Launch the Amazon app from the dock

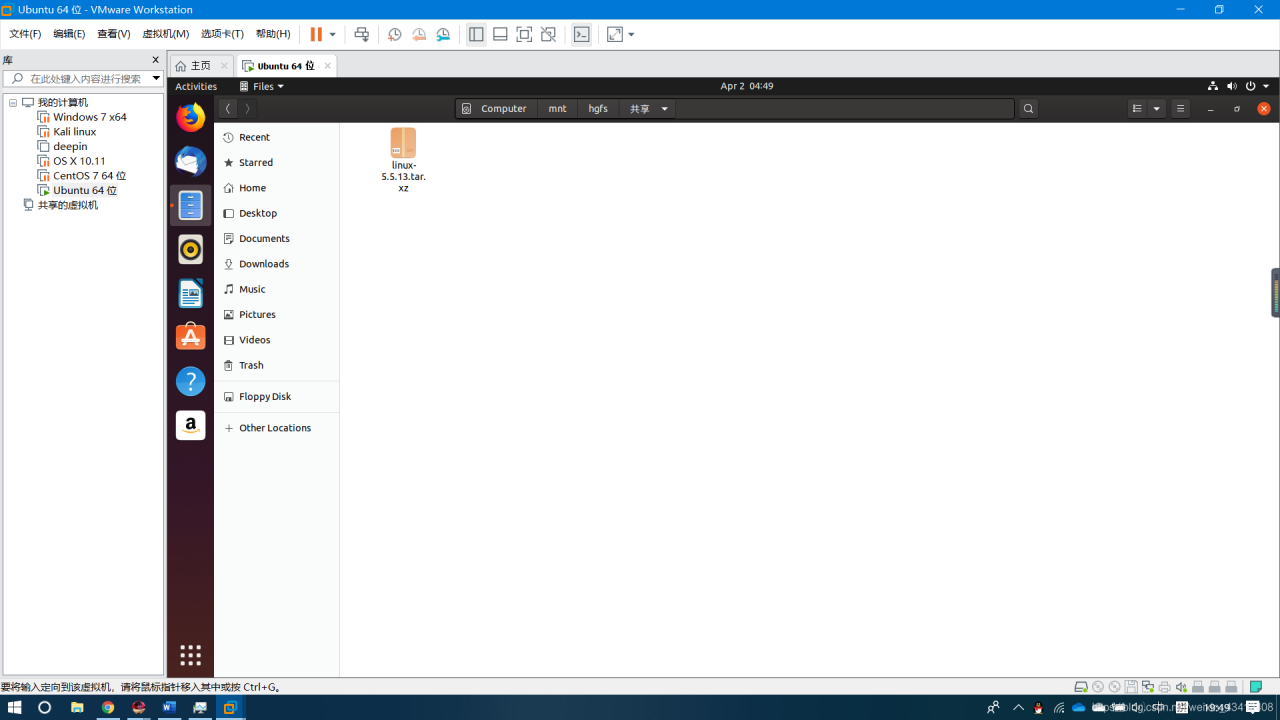pyautogui.click(x=190, y=425)
